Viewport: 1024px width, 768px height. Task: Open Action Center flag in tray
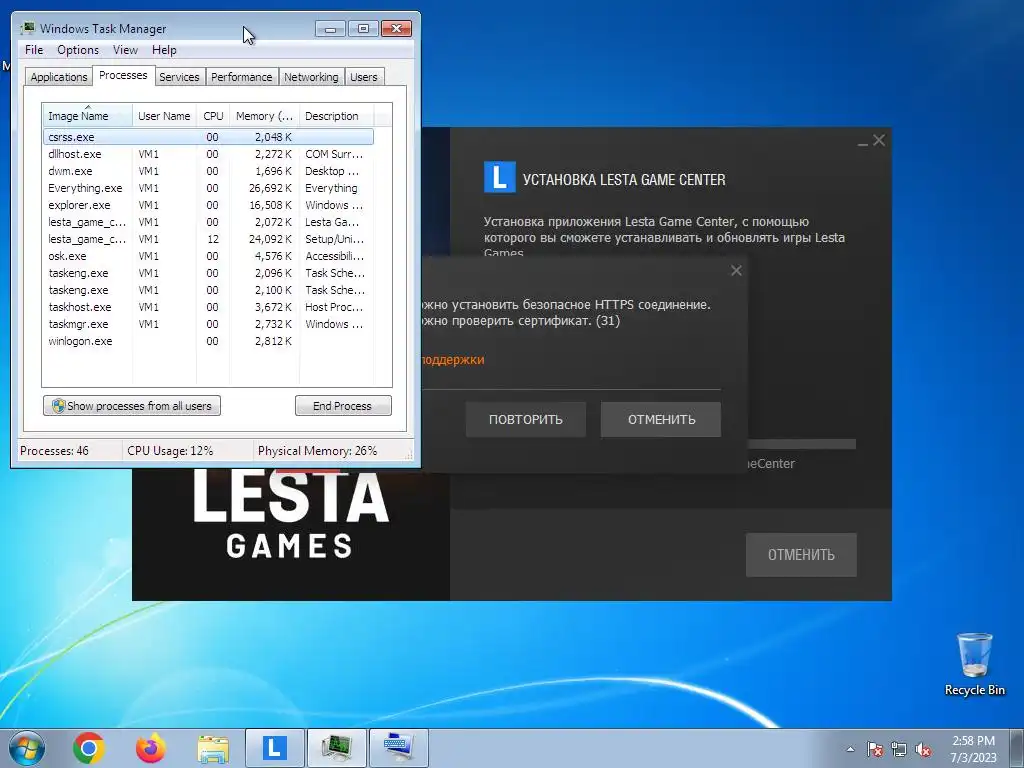[x=874, y=749]
